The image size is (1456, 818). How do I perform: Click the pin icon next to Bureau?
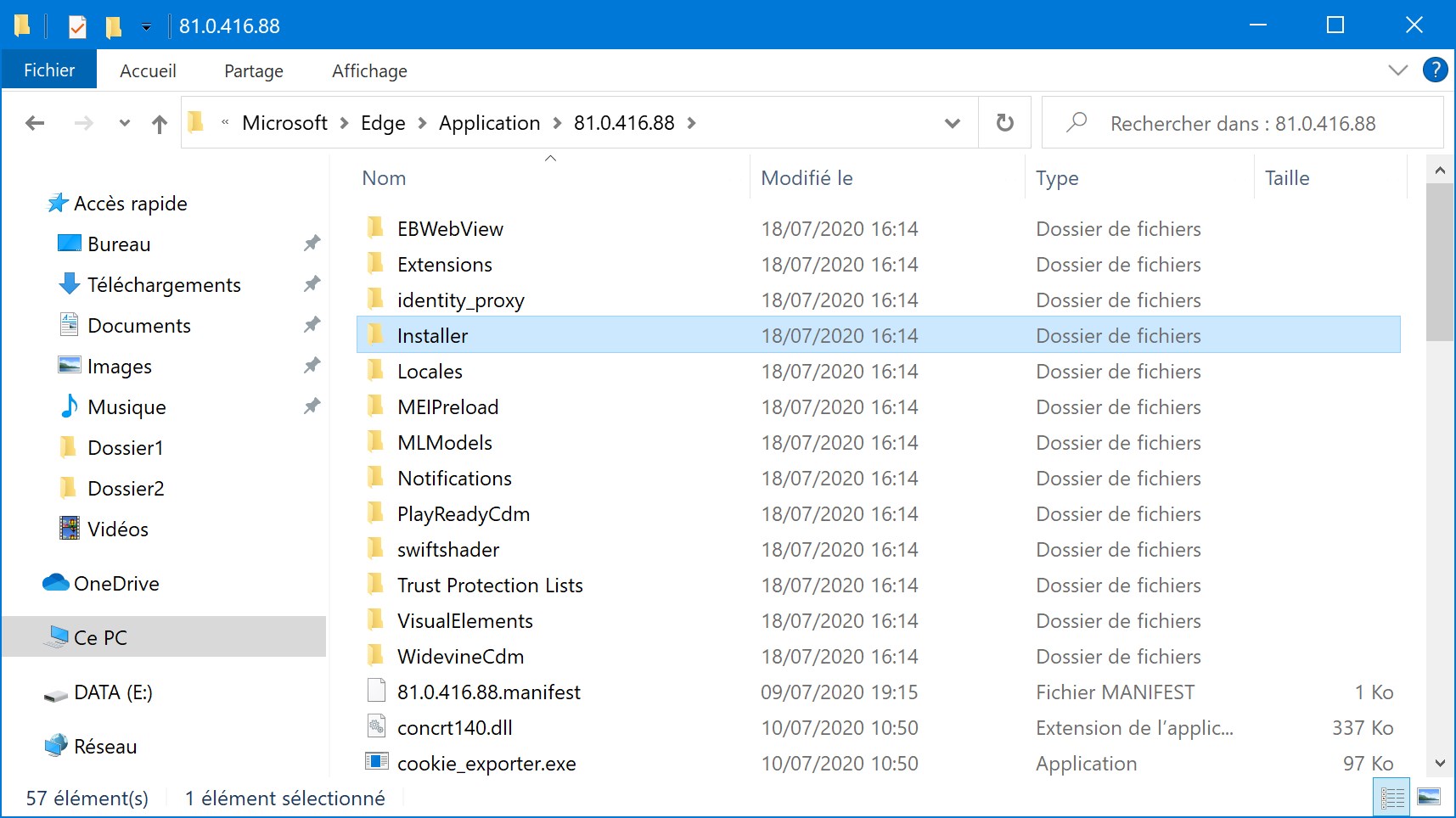(x=312, y=244)
